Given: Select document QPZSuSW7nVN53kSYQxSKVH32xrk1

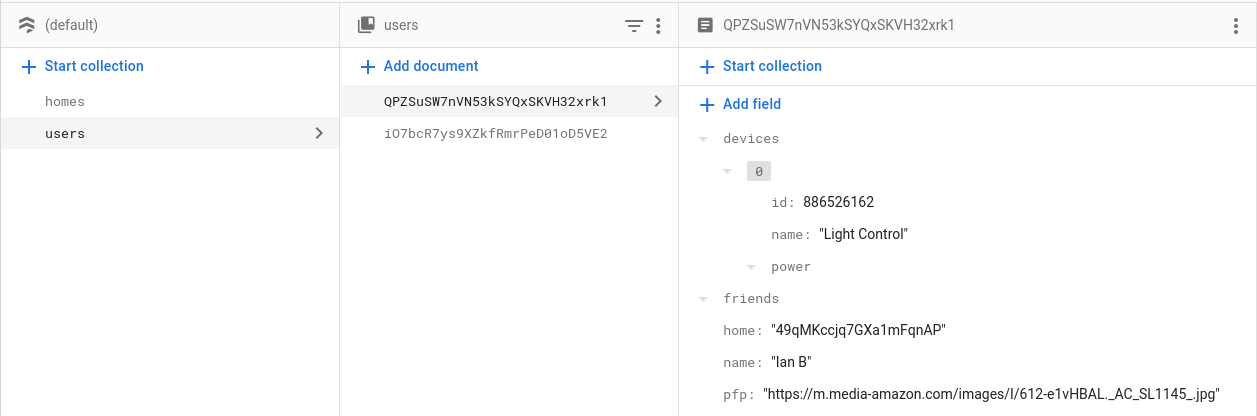Looking at the screenshot, I should point(496,101).
